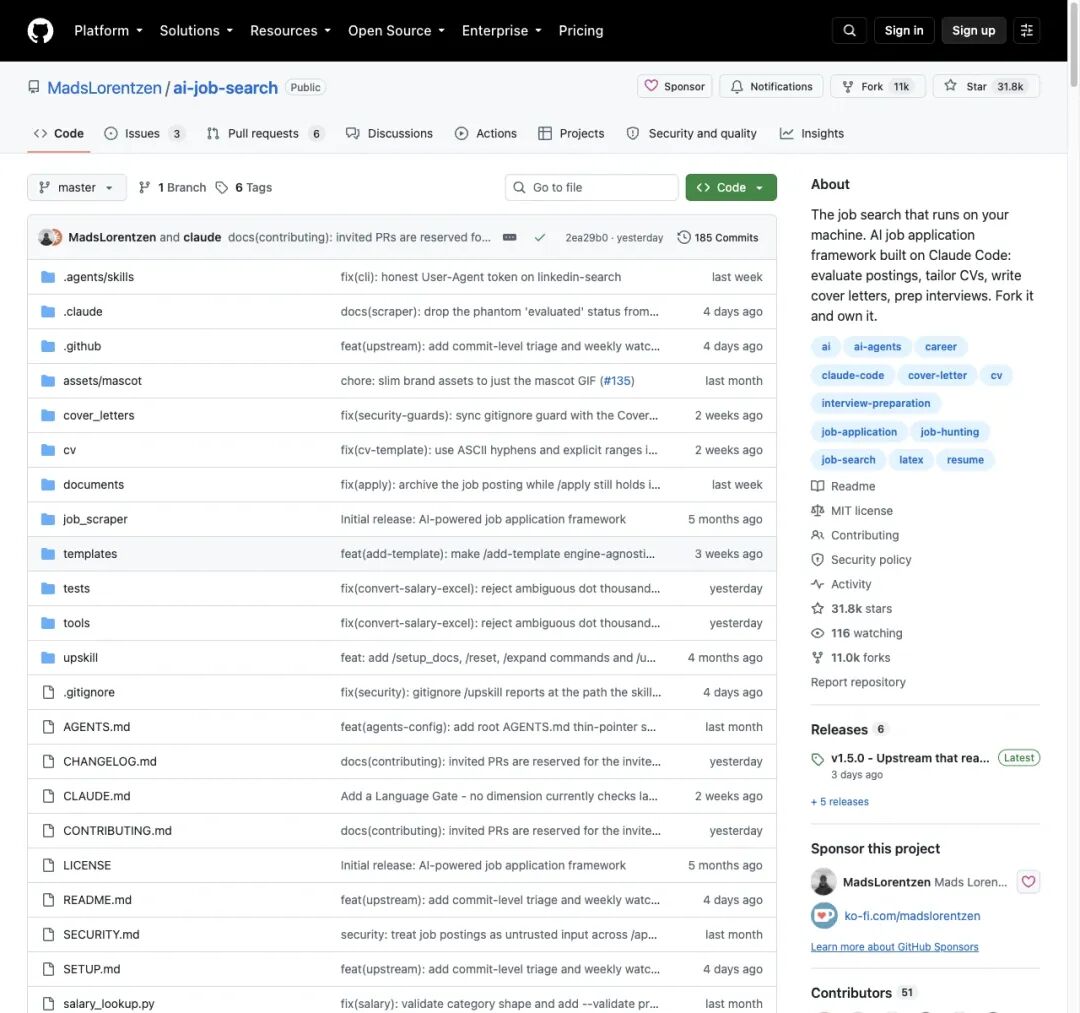Screen dimensions: 1080x1013
Task: Click the search magnifier icon in header
Action: point(849,31)
